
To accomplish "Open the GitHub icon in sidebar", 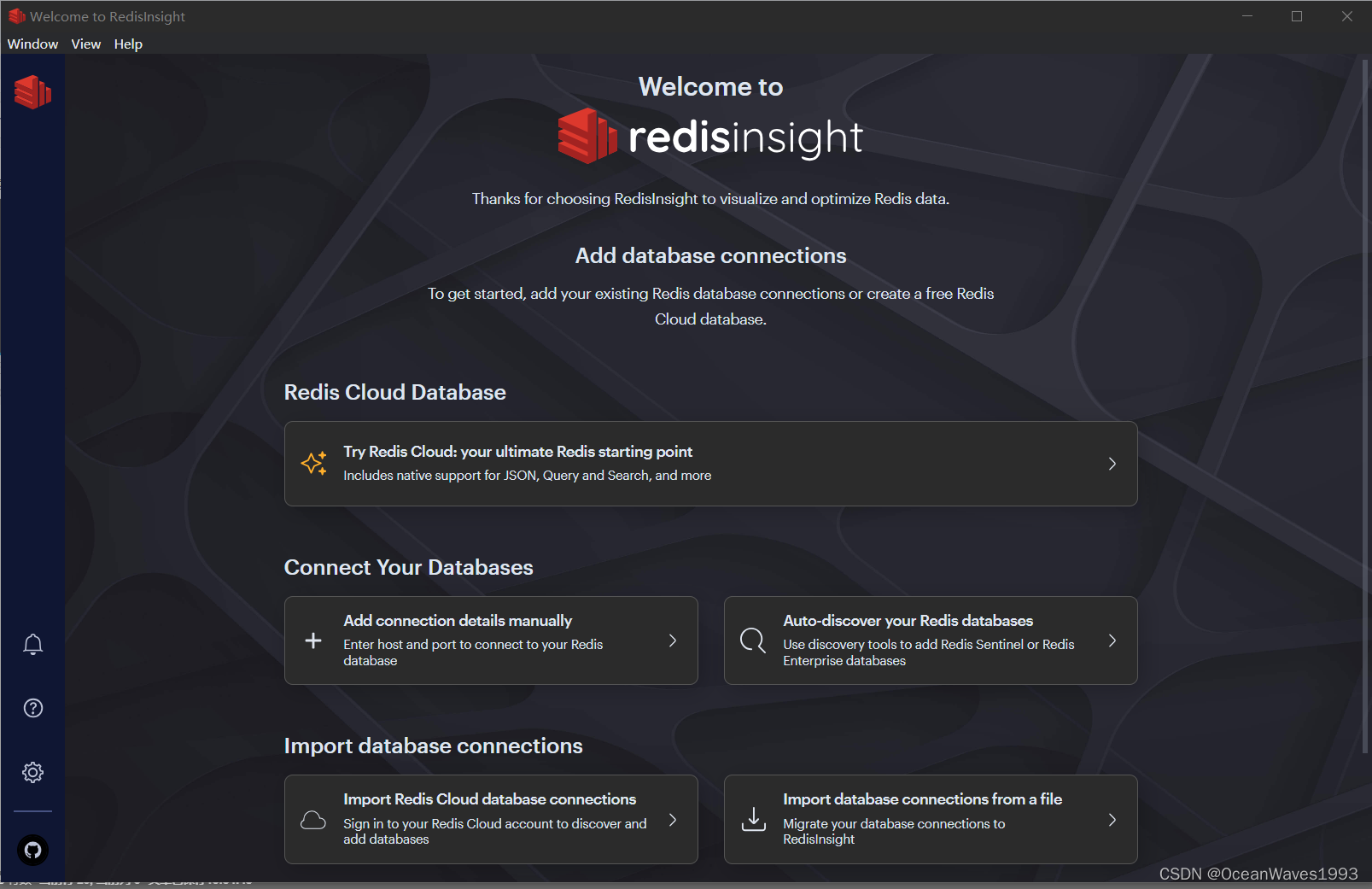I will coord(32,850).
